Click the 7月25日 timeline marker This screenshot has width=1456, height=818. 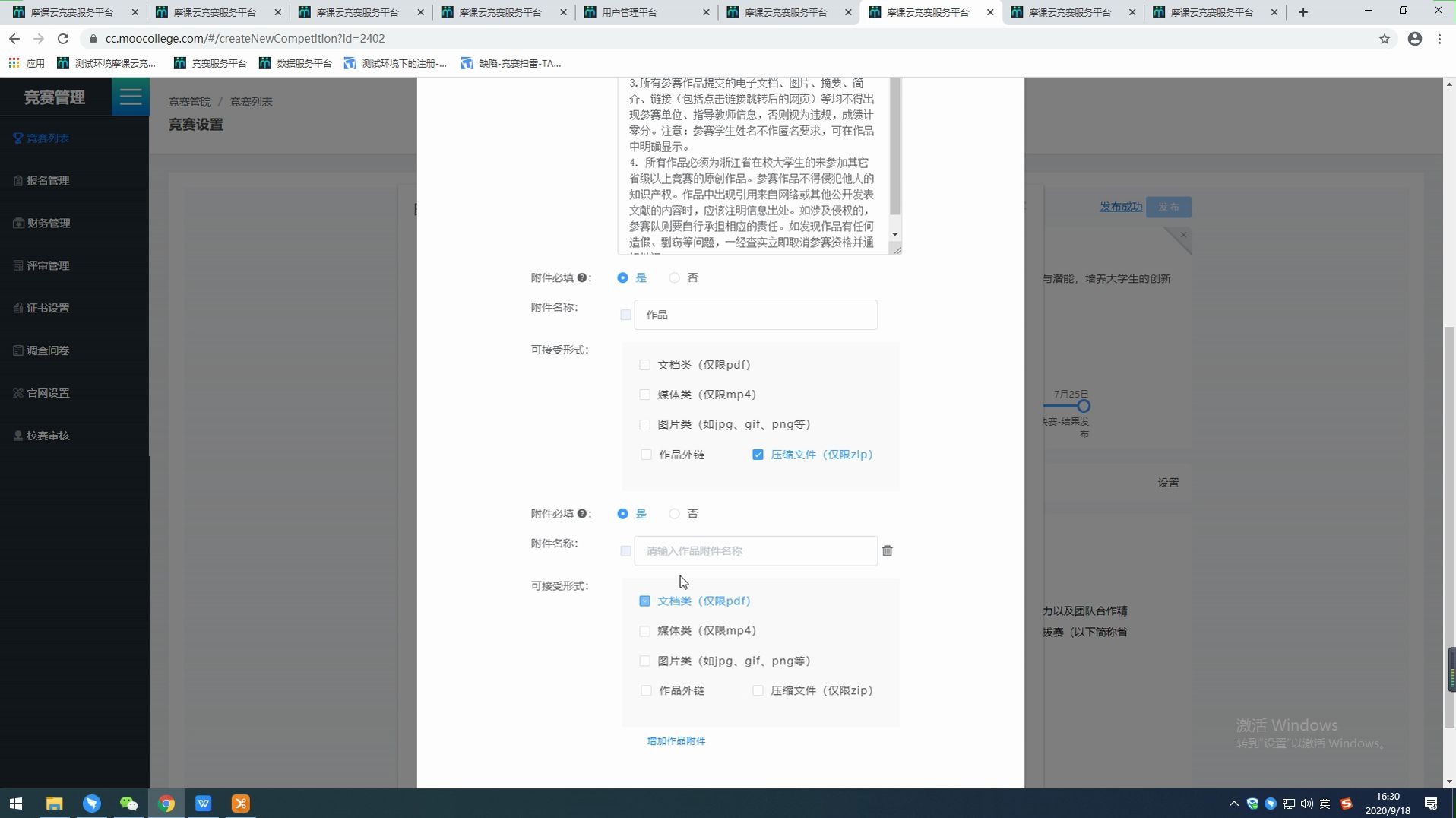[1084, 406]
